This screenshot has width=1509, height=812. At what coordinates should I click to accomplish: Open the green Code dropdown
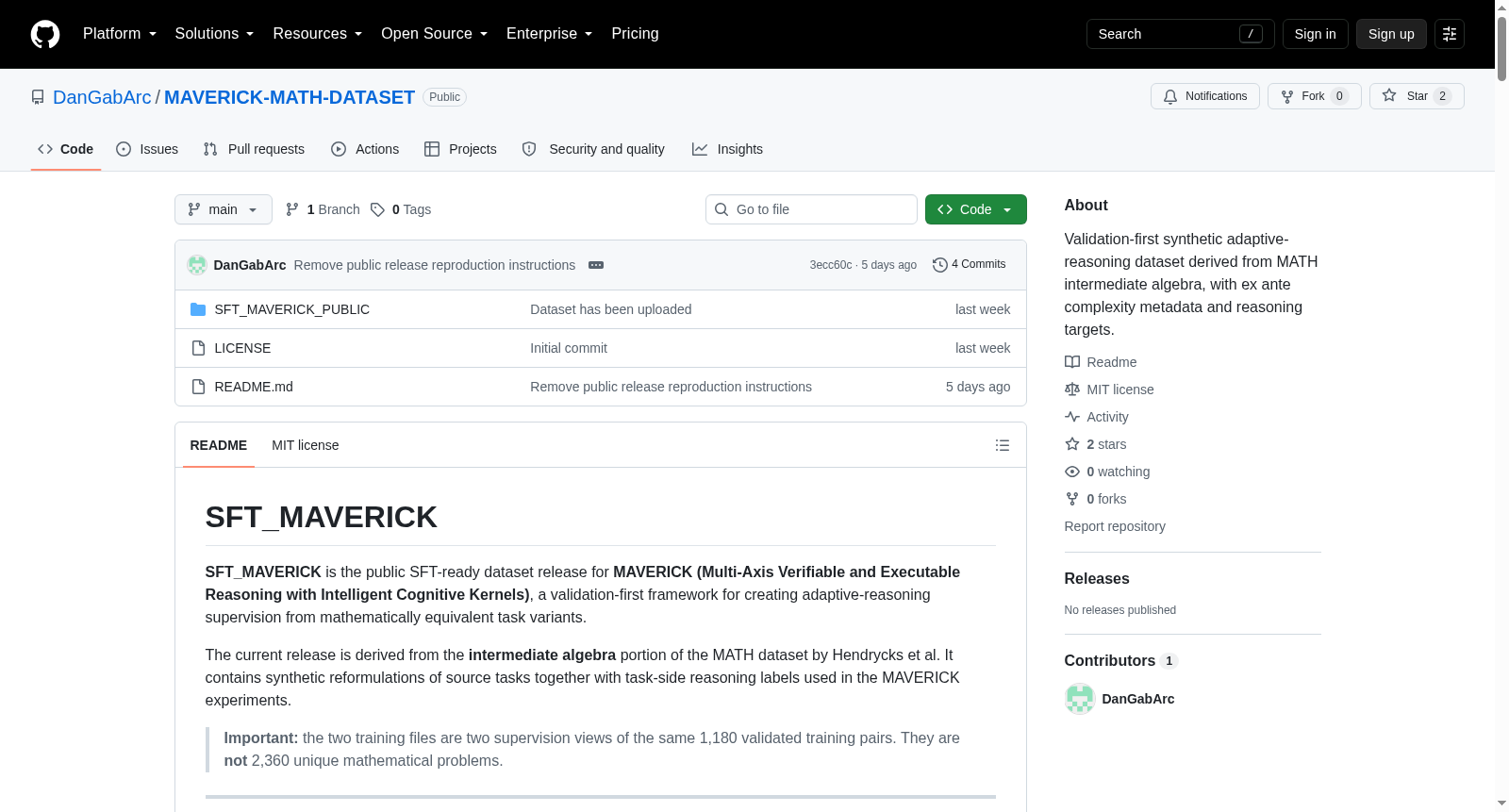pos(976,209)
